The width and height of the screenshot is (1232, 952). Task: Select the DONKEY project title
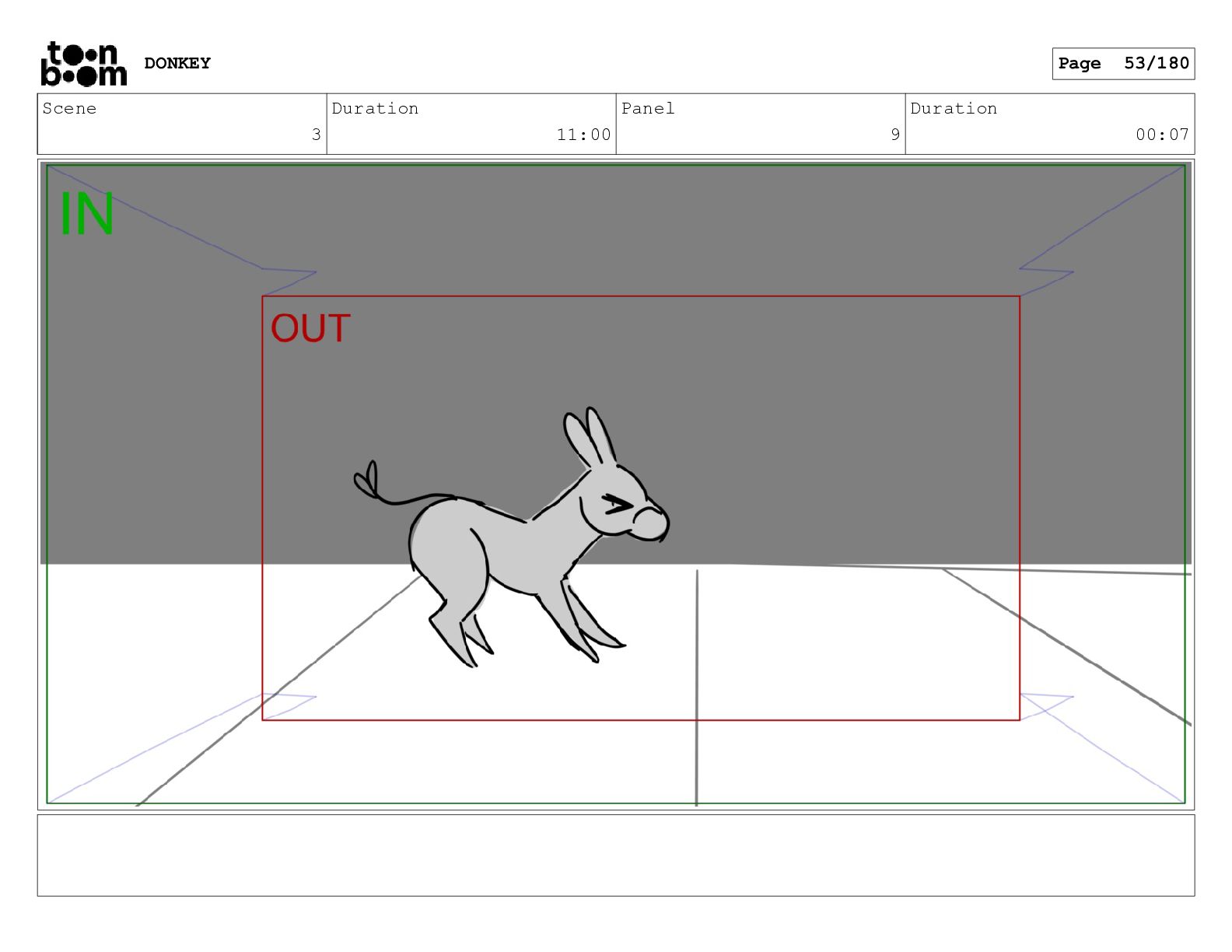coord(177,63)
